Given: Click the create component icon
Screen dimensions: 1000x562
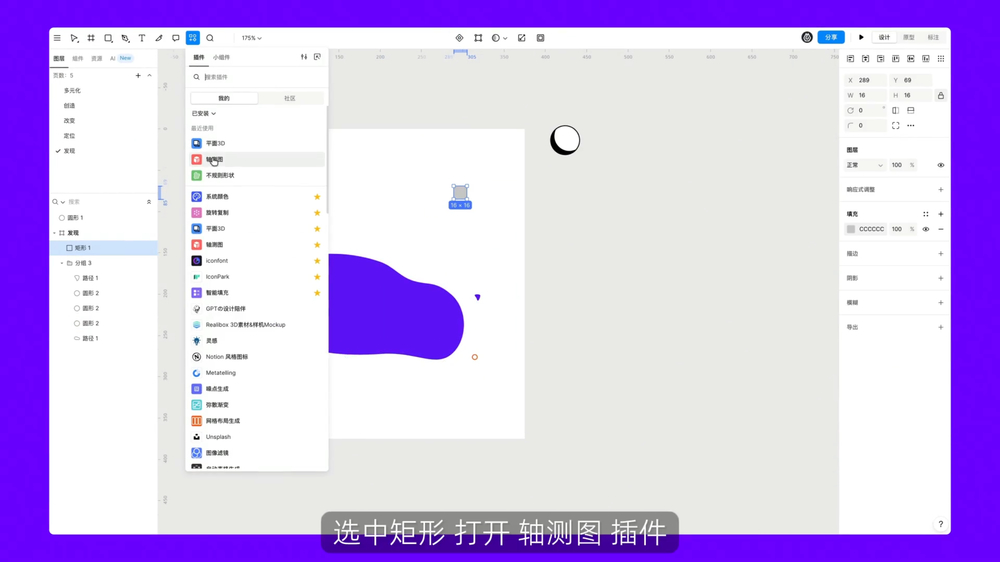Looking at the screenshot, I should (x=459, y=38).
